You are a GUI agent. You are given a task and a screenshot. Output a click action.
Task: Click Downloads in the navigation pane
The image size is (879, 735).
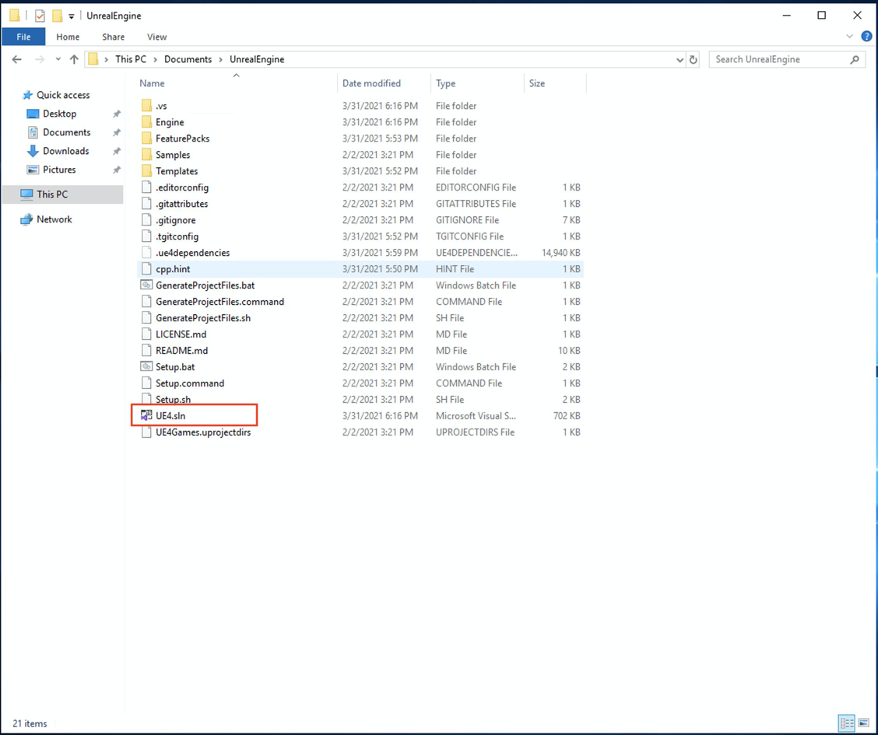[x=63, y=150]
